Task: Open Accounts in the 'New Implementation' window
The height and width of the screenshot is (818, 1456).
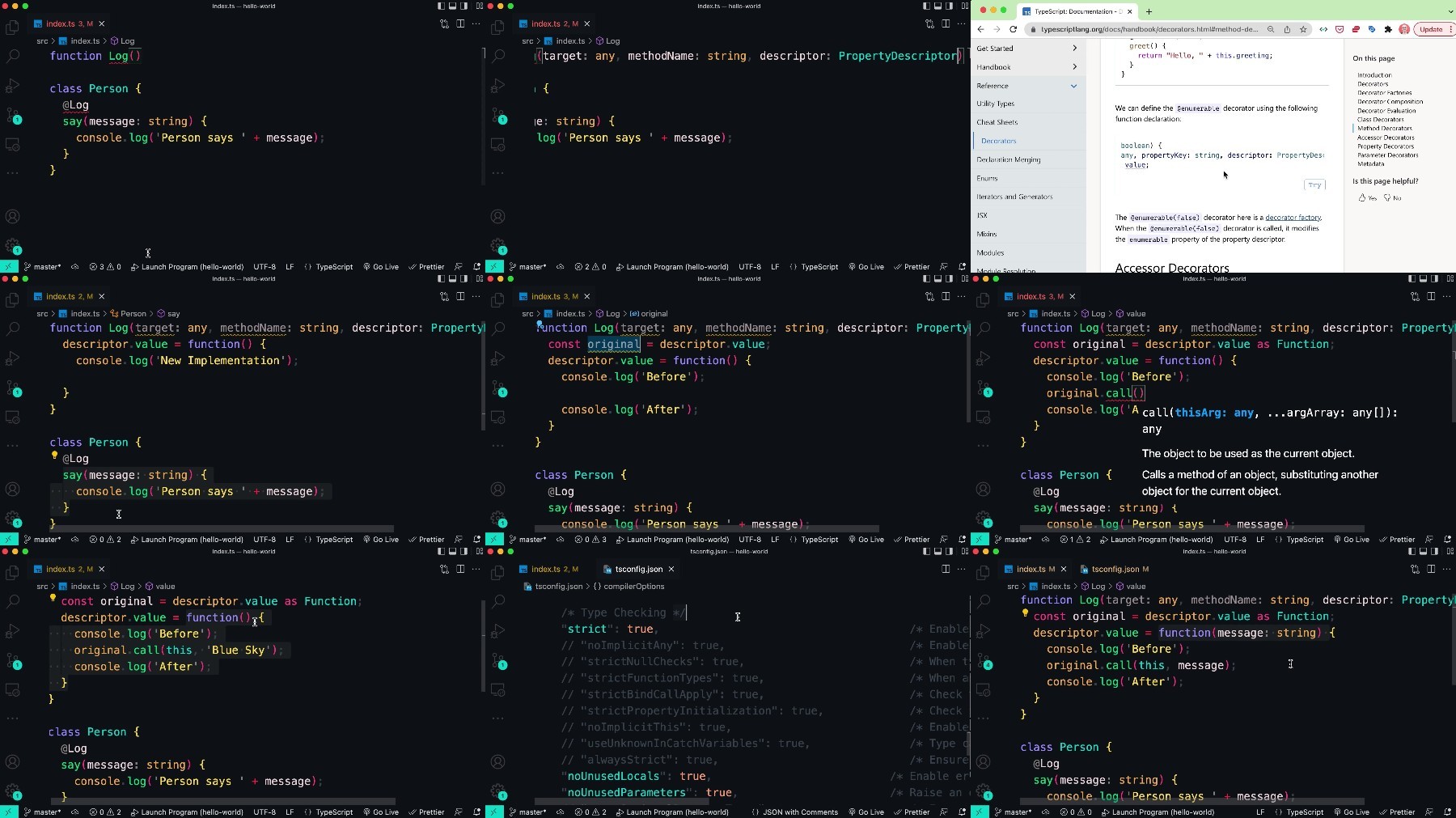Action: coord(12,489)
